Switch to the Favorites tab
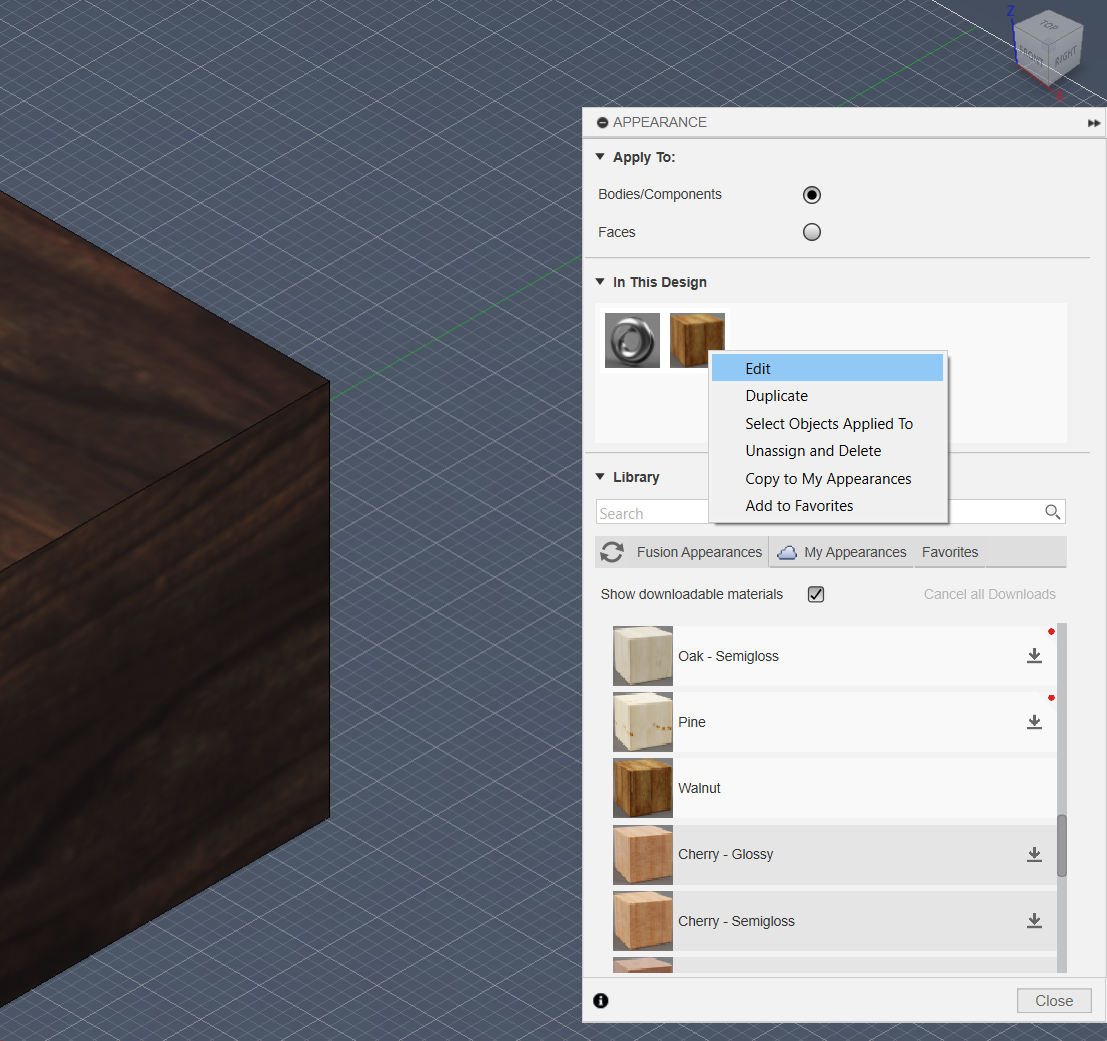Screen dimensions: 1107x1041 [x=949, y=551]
